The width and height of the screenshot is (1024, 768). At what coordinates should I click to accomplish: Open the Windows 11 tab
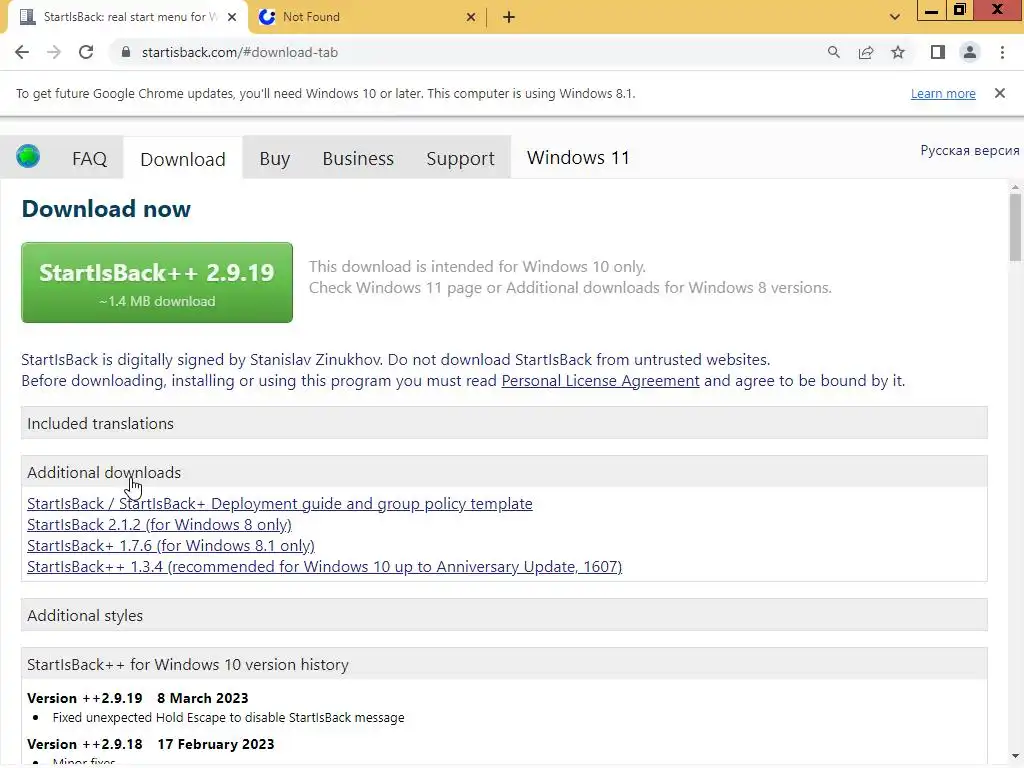(578, 157)
